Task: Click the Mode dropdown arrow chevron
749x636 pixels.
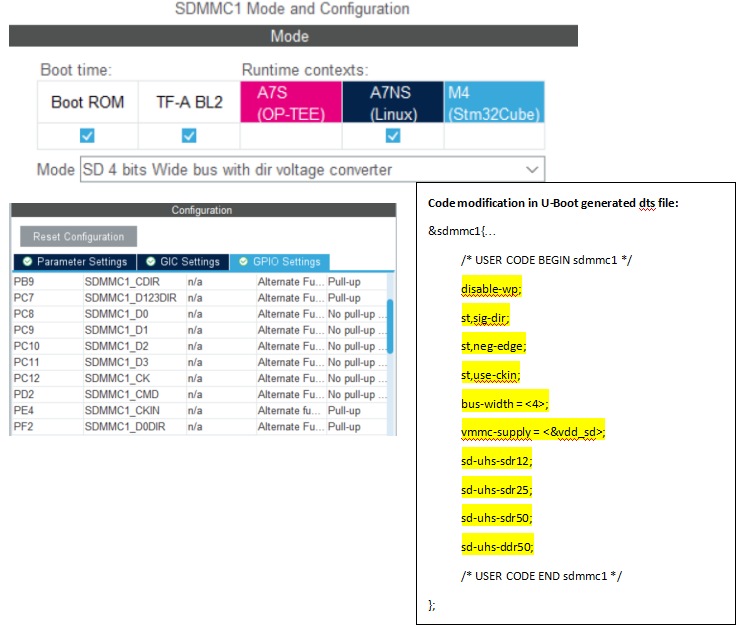Action: click(x=532, y=169)
